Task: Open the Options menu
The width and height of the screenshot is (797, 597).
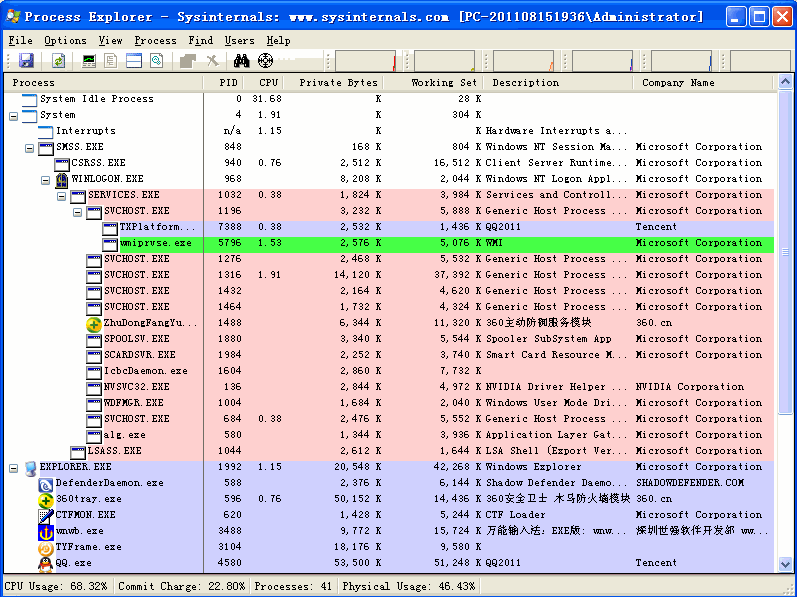Action: (65, 40)
